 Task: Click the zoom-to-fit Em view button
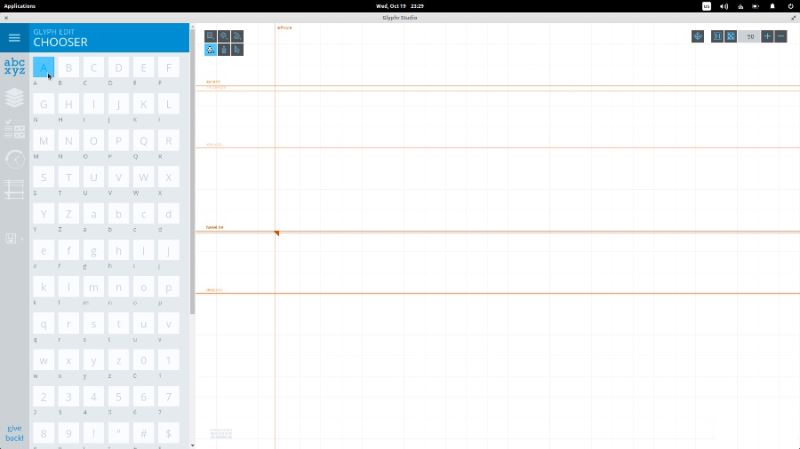(731, 36)
